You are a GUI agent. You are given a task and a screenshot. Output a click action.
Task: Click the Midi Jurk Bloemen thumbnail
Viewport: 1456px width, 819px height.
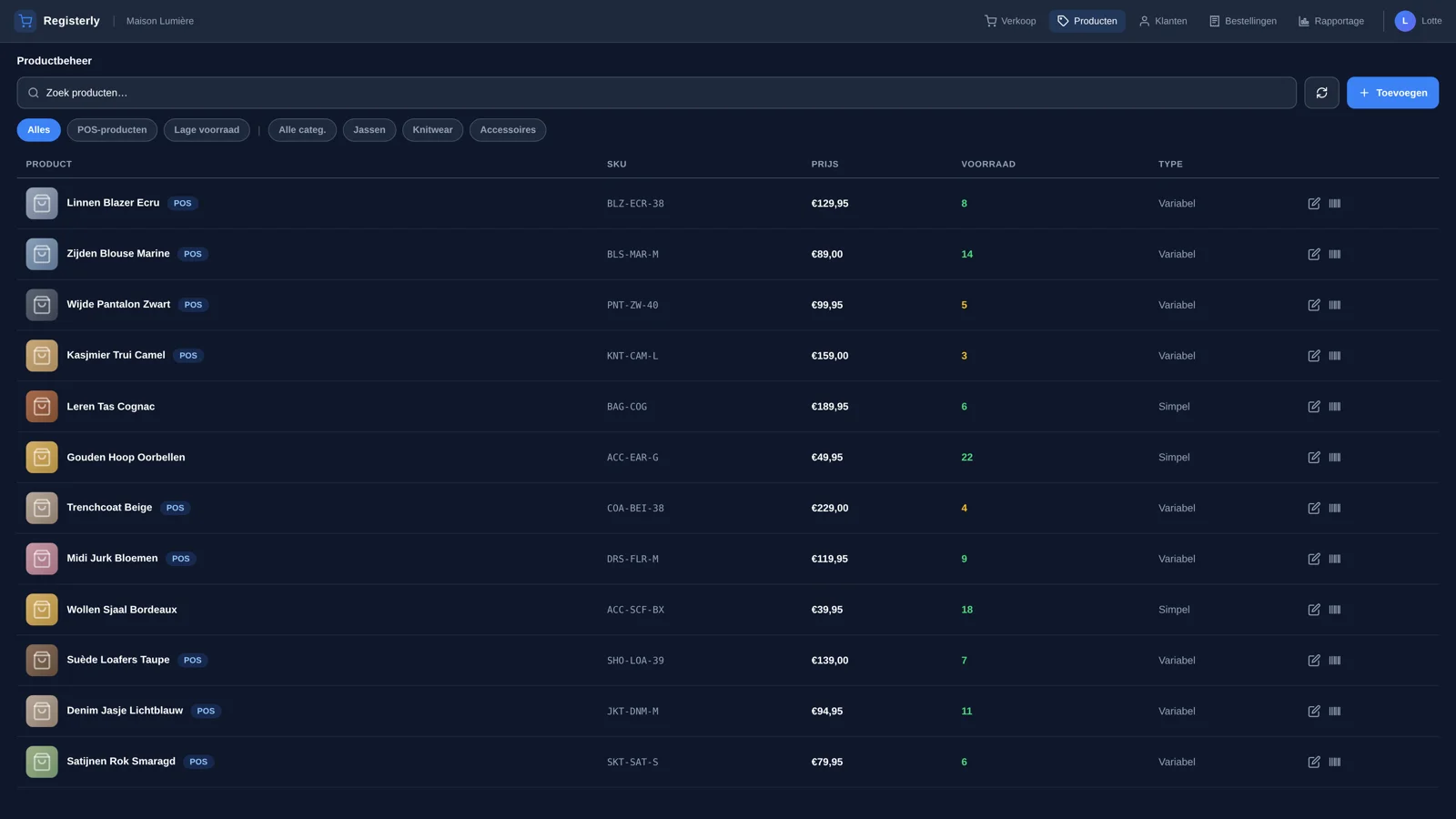tap(42, 559)
